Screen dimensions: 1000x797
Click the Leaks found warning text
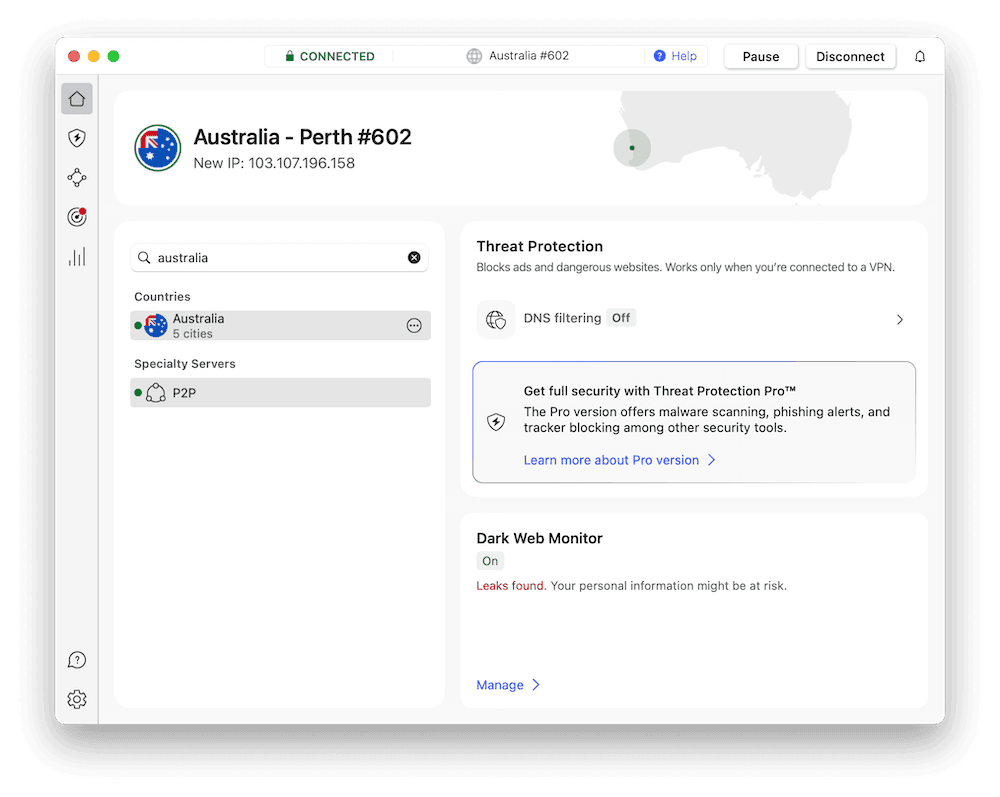pyautogui.click(x=511, y=585)
